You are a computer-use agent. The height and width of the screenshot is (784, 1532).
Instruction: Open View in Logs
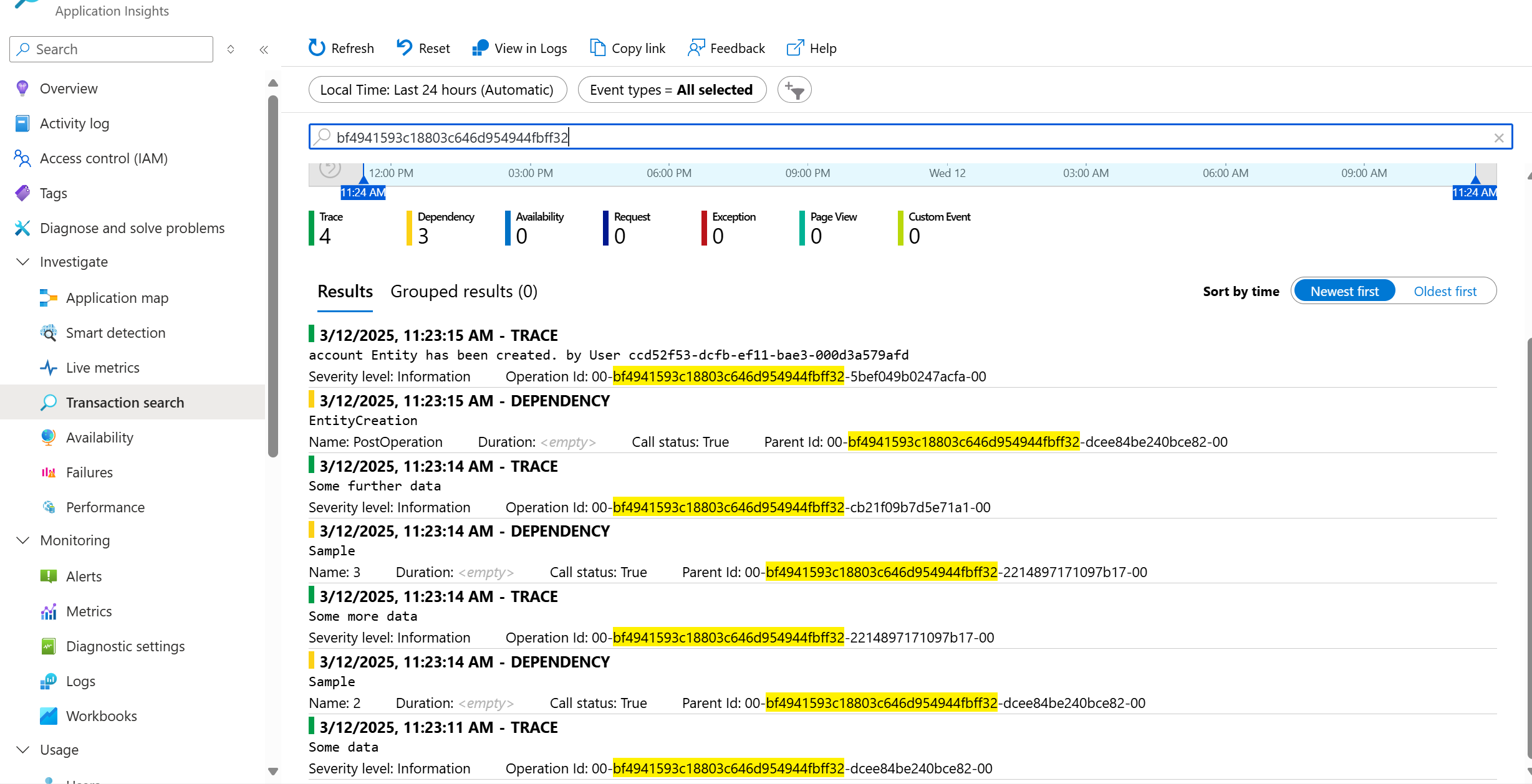pos(519,48)
